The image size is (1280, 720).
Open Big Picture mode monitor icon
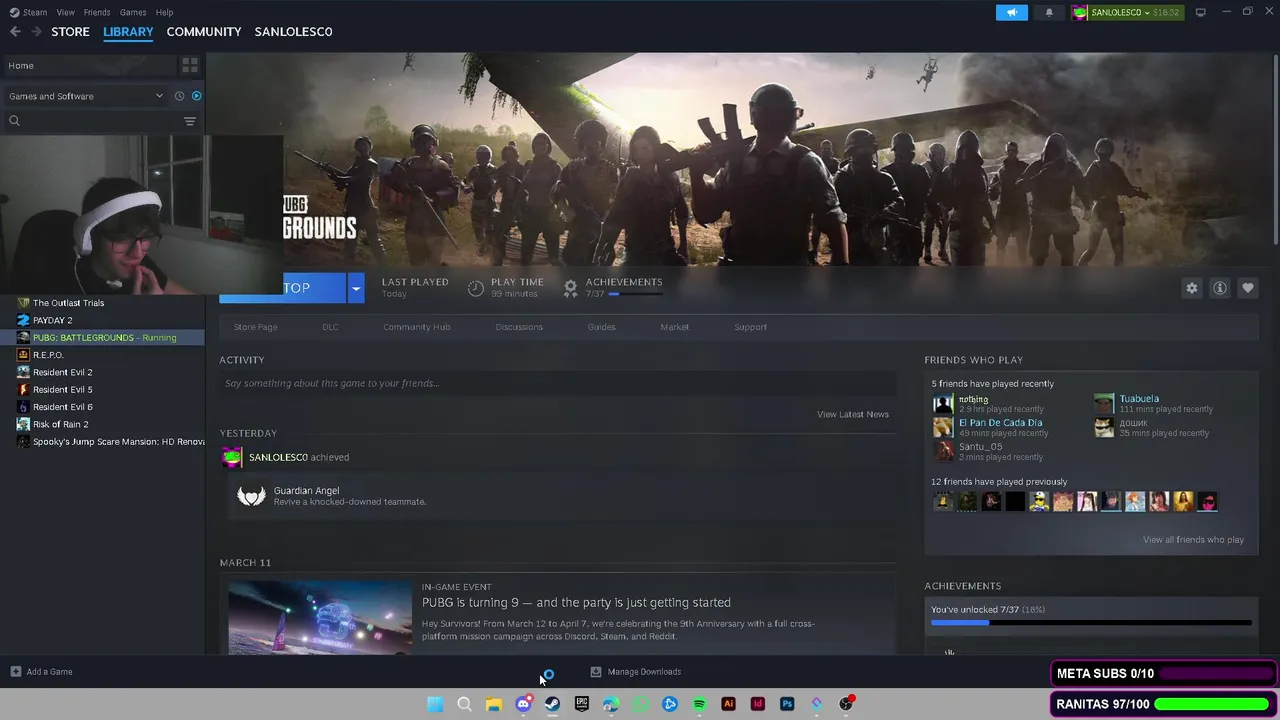(x=1200, y=12)
